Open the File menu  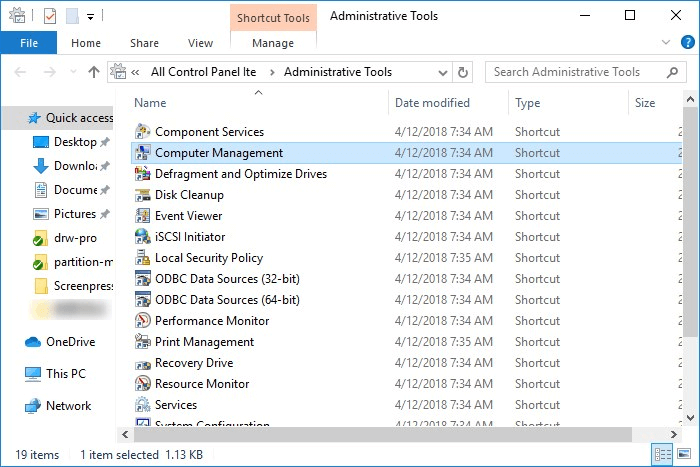click(29, 43)
